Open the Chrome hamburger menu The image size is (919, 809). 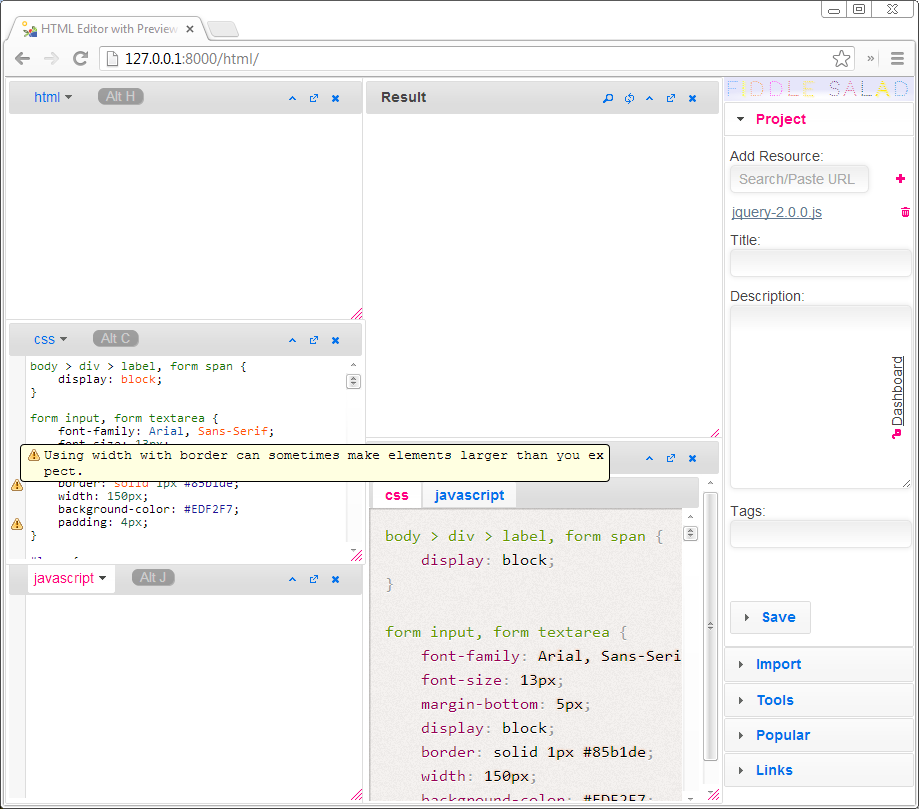pyautogui.click(x=897, y=59)
